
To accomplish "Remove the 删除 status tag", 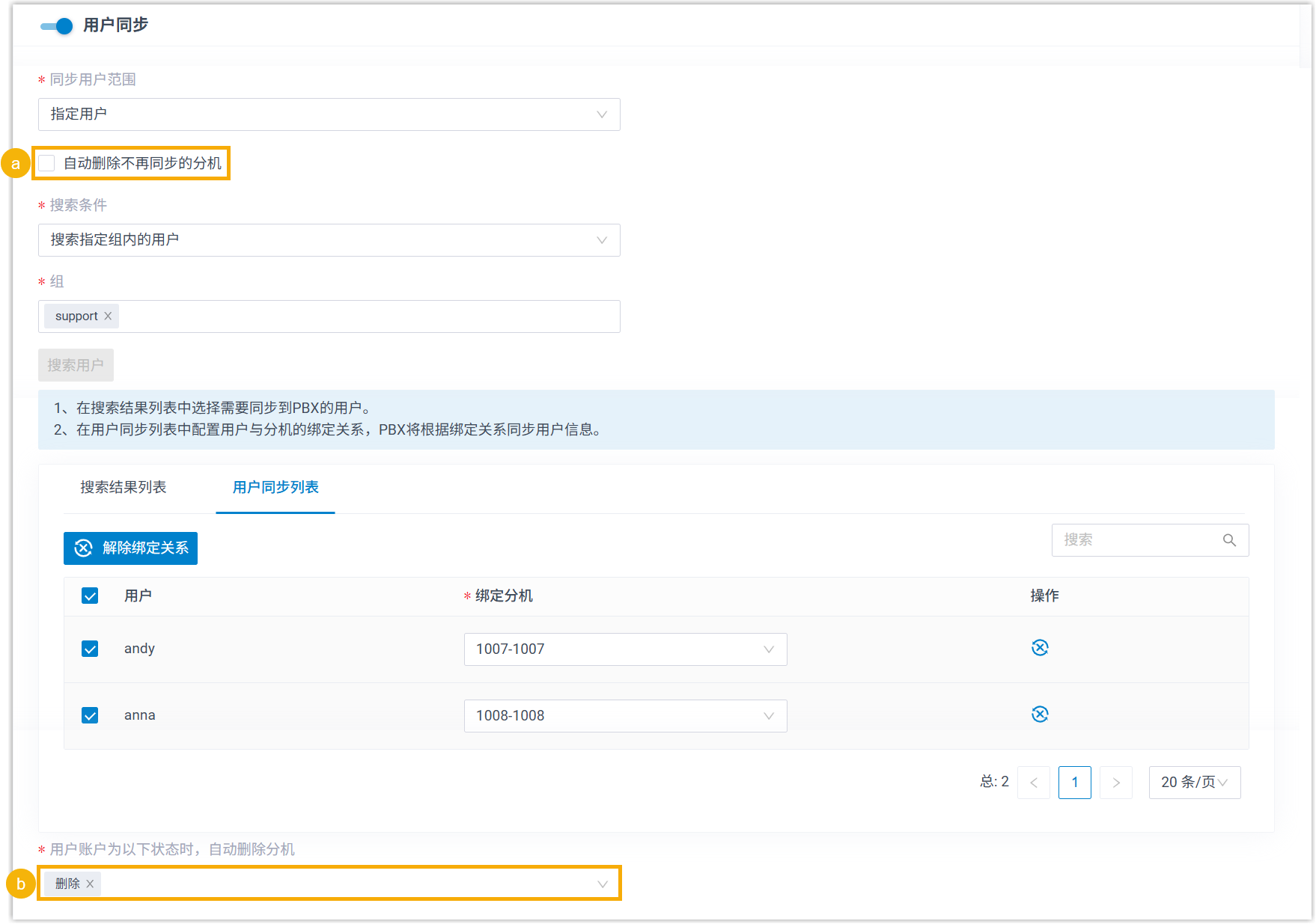I will click(90, 884).
